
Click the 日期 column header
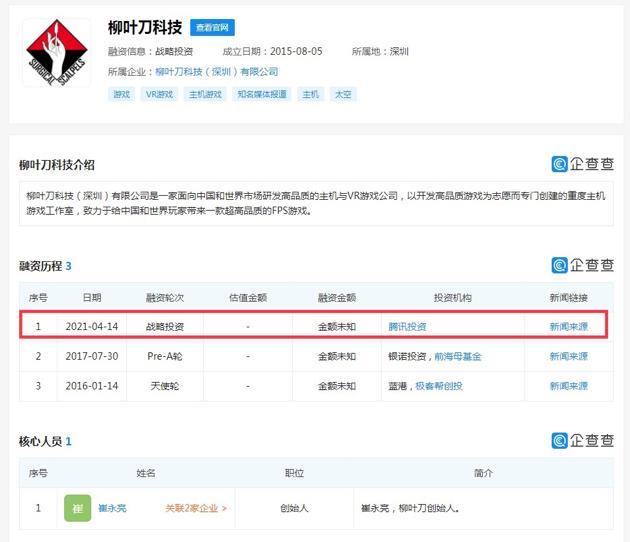pos(92,298)
